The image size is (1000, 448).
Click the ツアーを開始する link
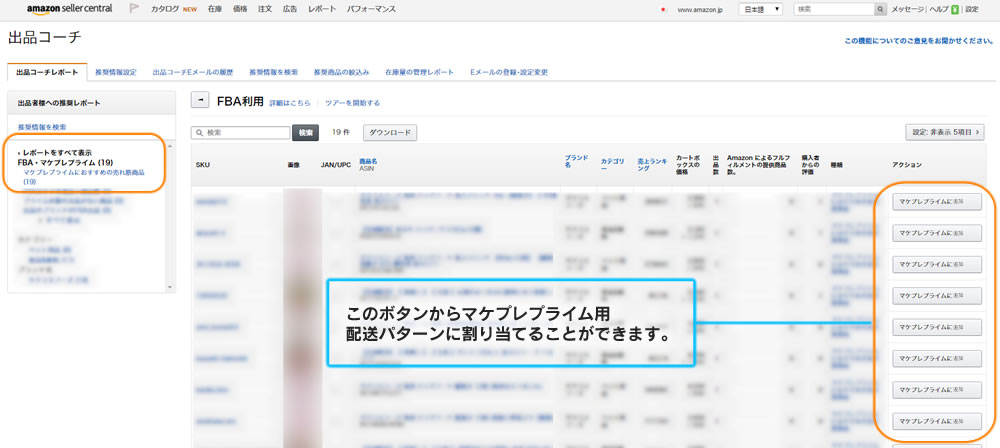click(x=352, y=103)
